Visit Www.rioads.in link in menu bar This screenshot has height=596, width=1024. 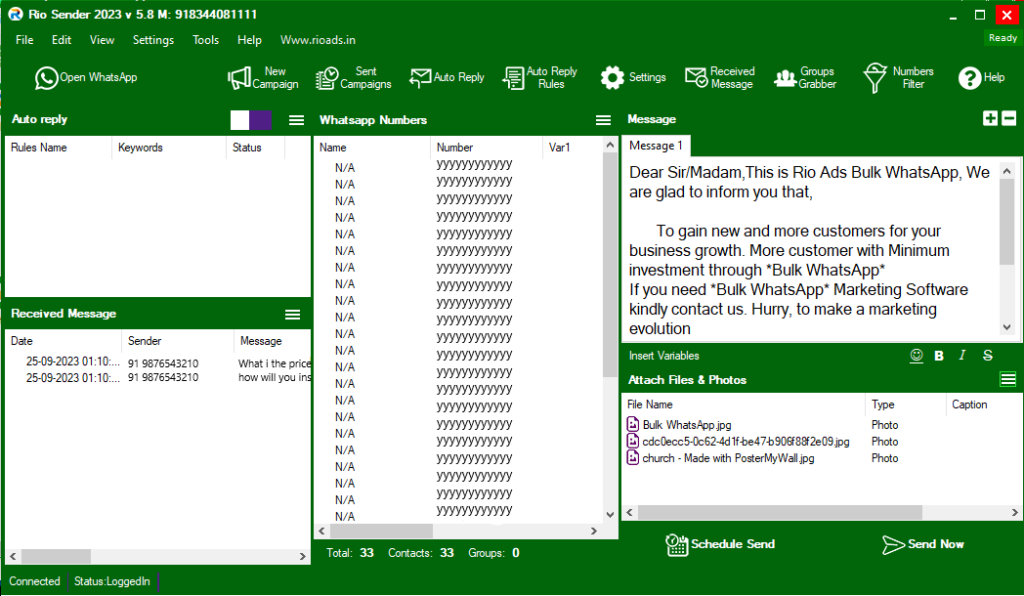(x=318, y=40)
